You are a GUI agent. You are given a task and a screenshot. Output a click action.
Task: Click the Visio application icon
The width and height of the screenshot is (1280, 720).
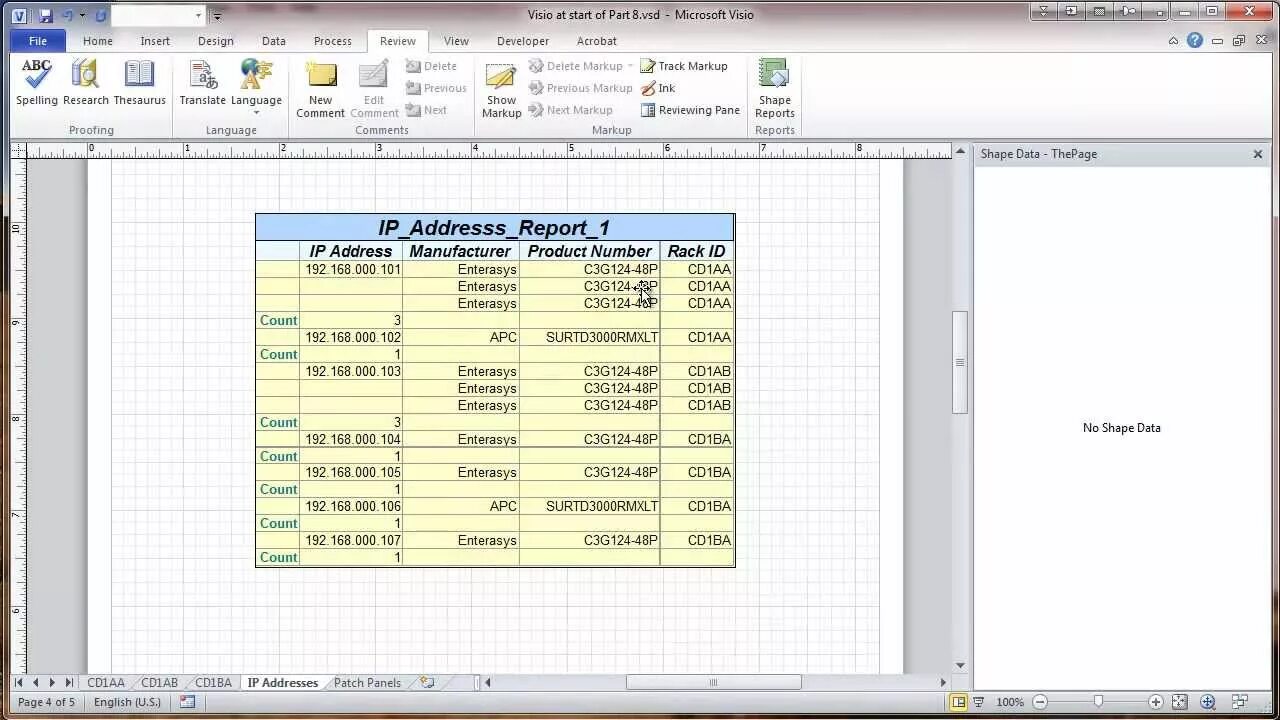pyautogui.click(x=19, y=15)
